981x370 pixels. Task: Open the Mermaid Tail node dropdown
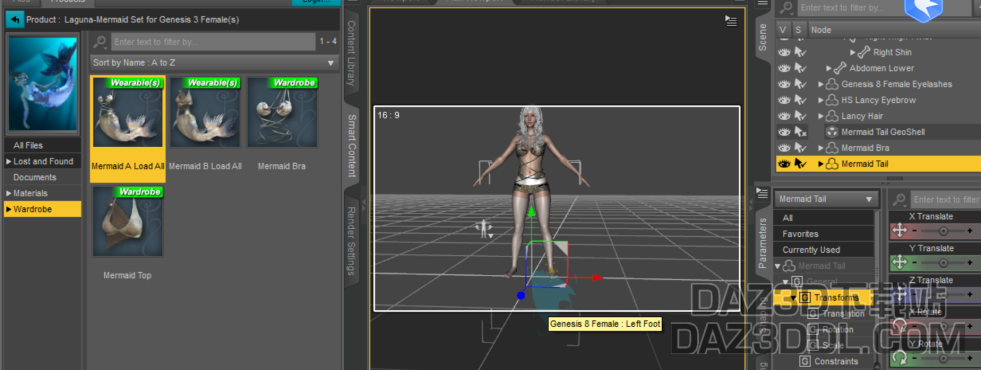click(826, 199)
